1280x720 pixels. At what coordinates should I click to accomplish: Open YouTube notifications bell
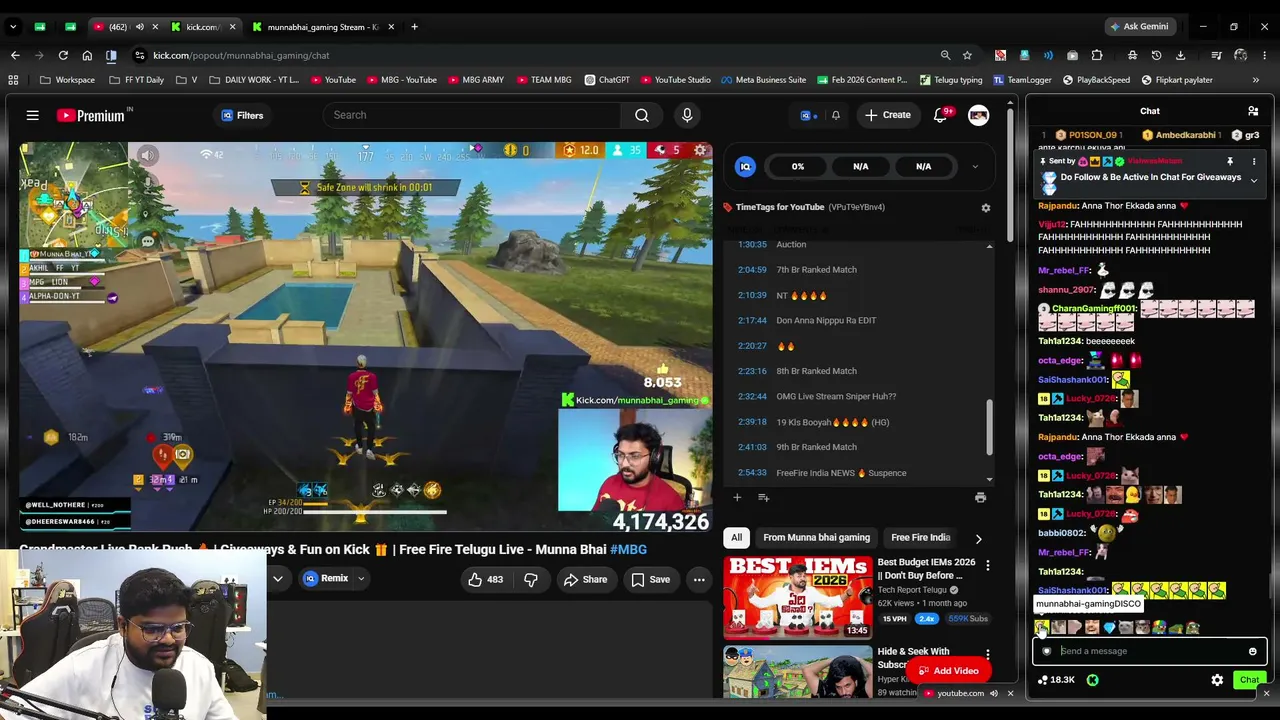click(x=940, y=115)
